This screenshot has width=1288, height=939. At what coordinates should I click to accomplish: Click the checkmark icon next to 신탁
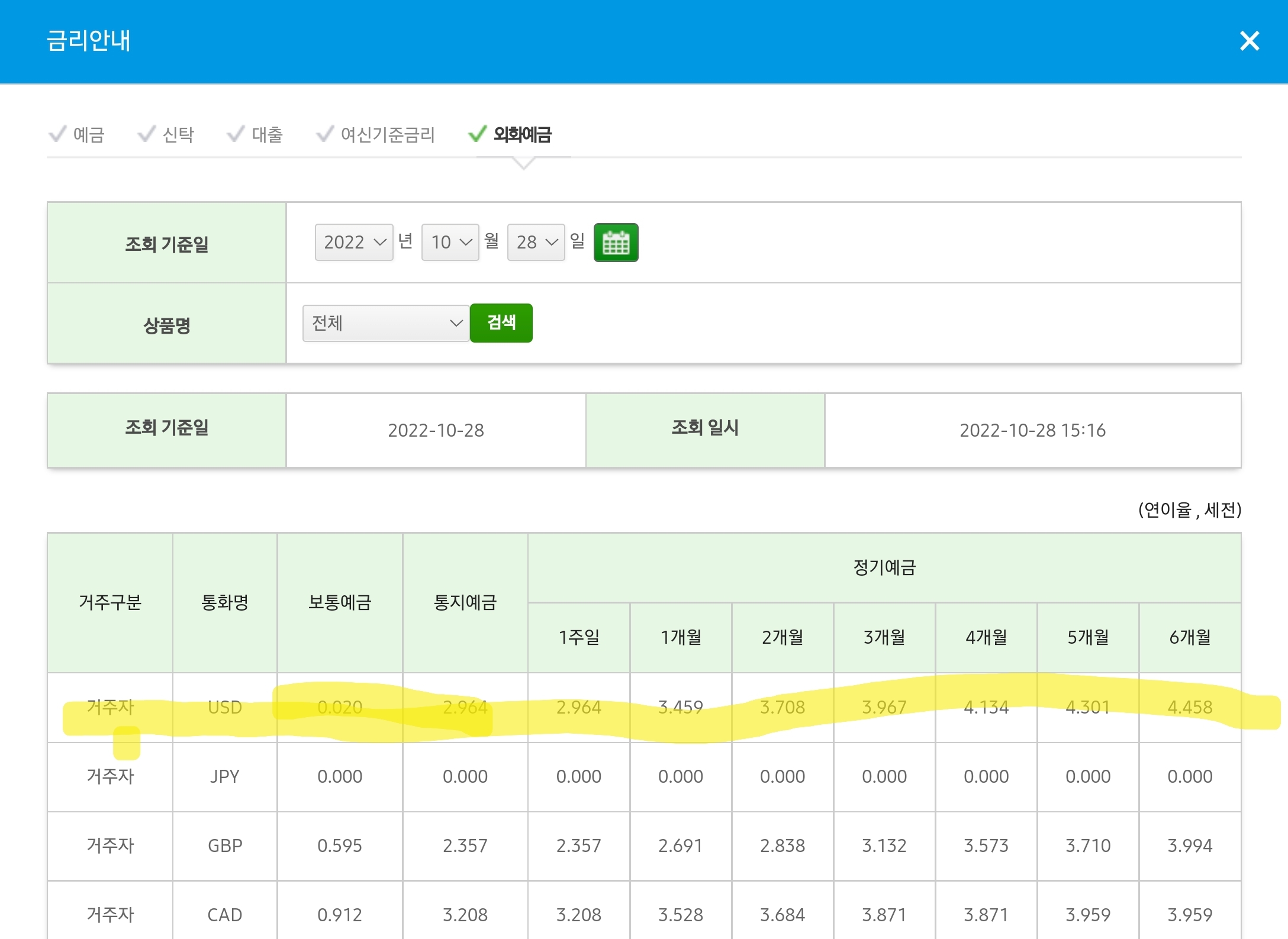(146, 134)
